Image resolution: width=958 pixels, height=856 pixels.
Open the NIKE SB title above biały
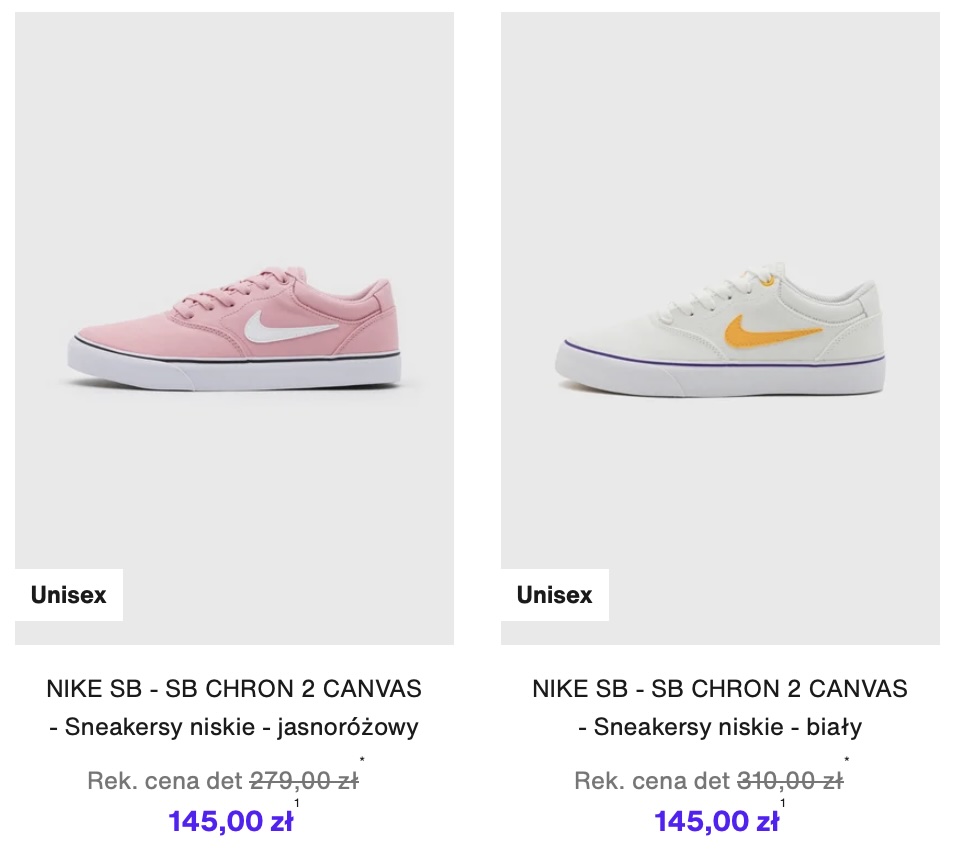[720, 689]
